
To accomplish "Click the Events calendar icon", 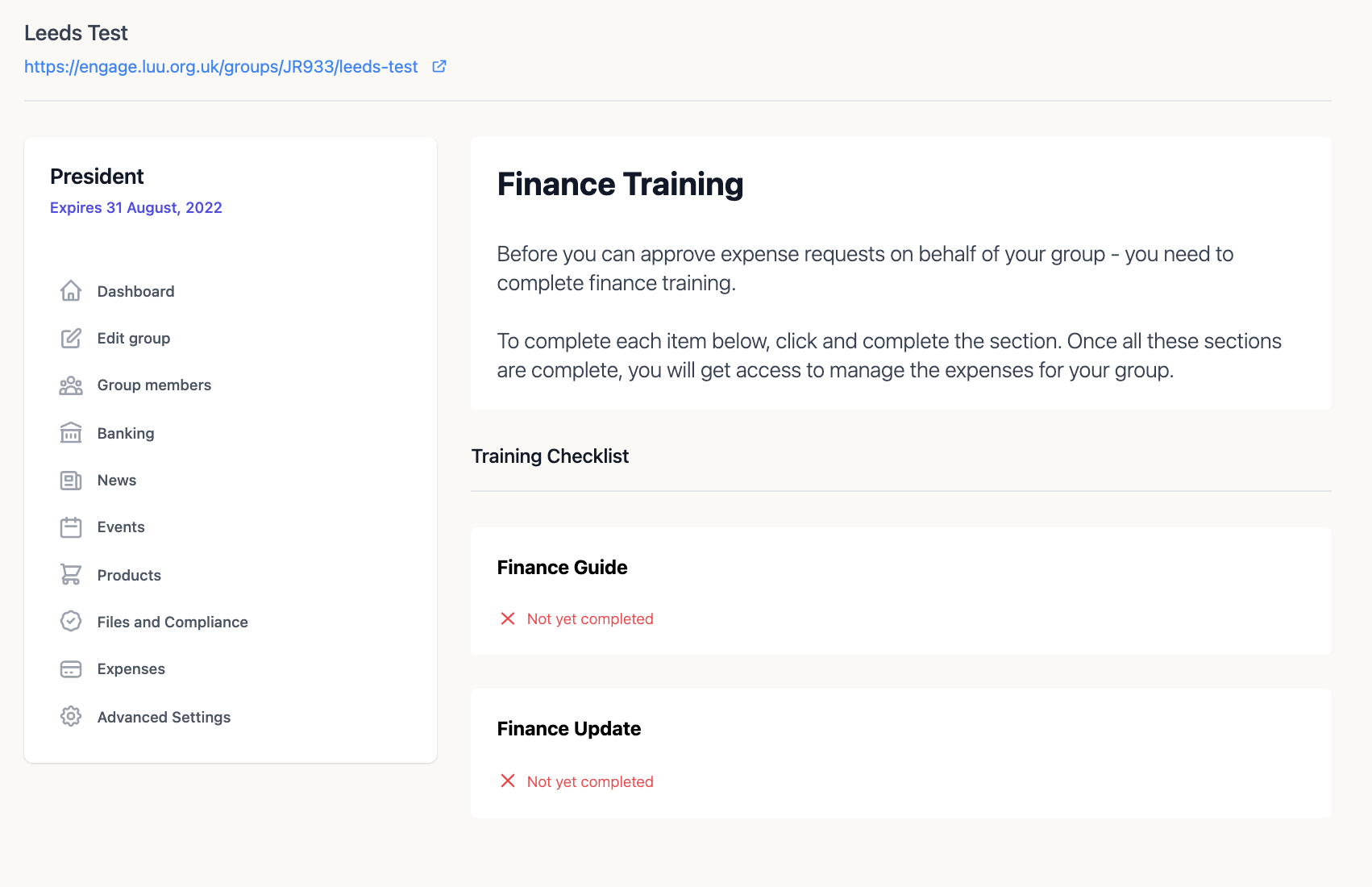I will [71, 527].
